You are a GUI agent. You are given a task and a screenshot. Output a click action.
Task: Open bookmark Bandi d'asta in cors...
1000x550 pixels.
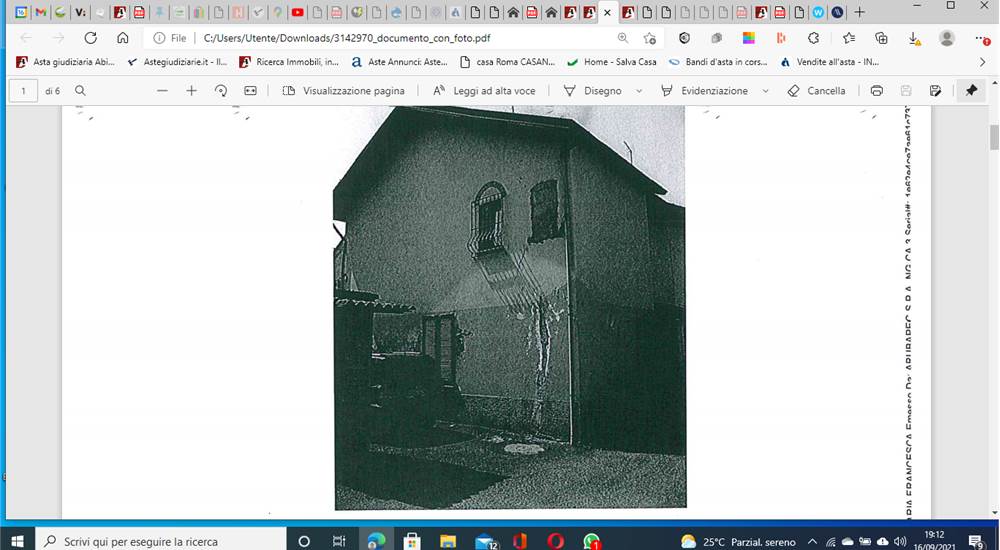[x=718, y=62]
